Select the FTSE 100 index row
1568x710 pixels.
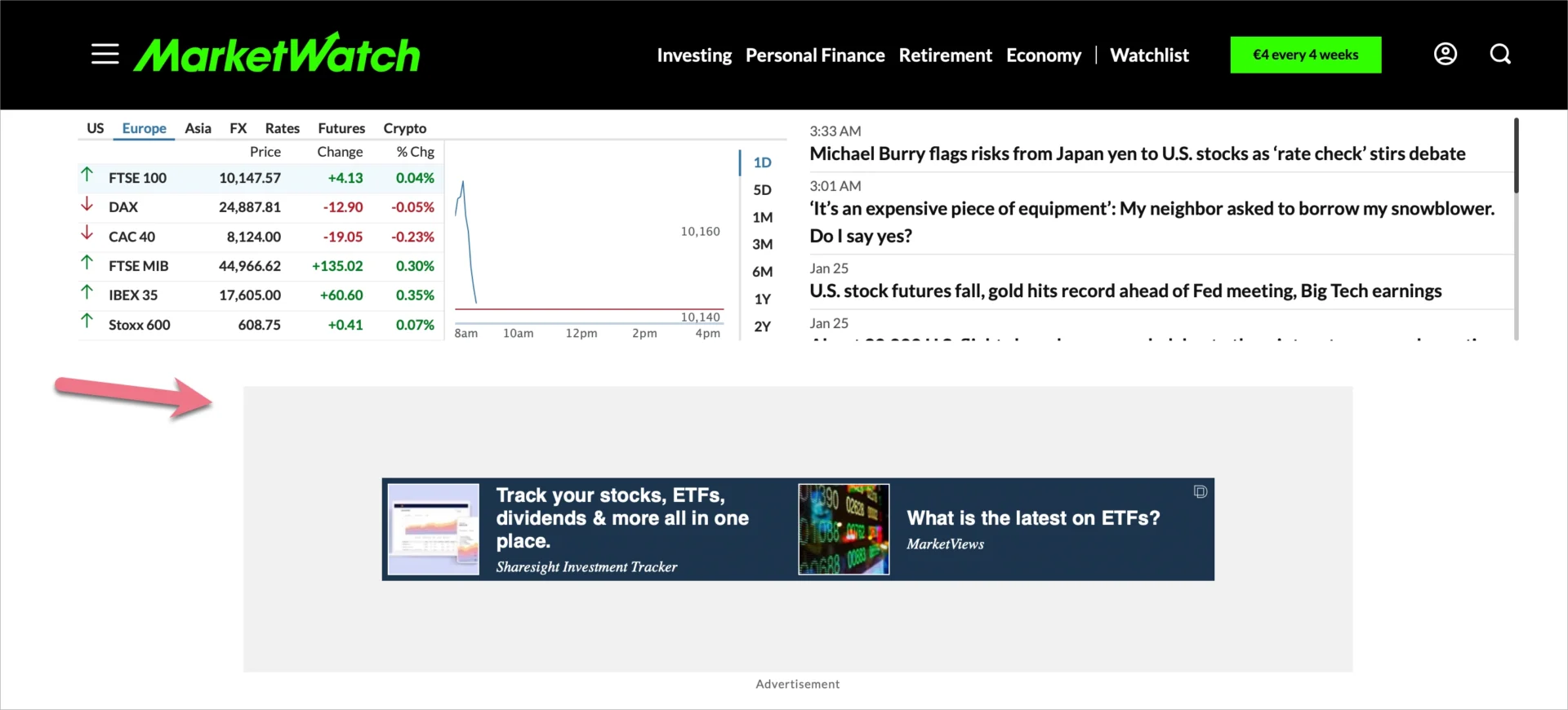[137, 178]
